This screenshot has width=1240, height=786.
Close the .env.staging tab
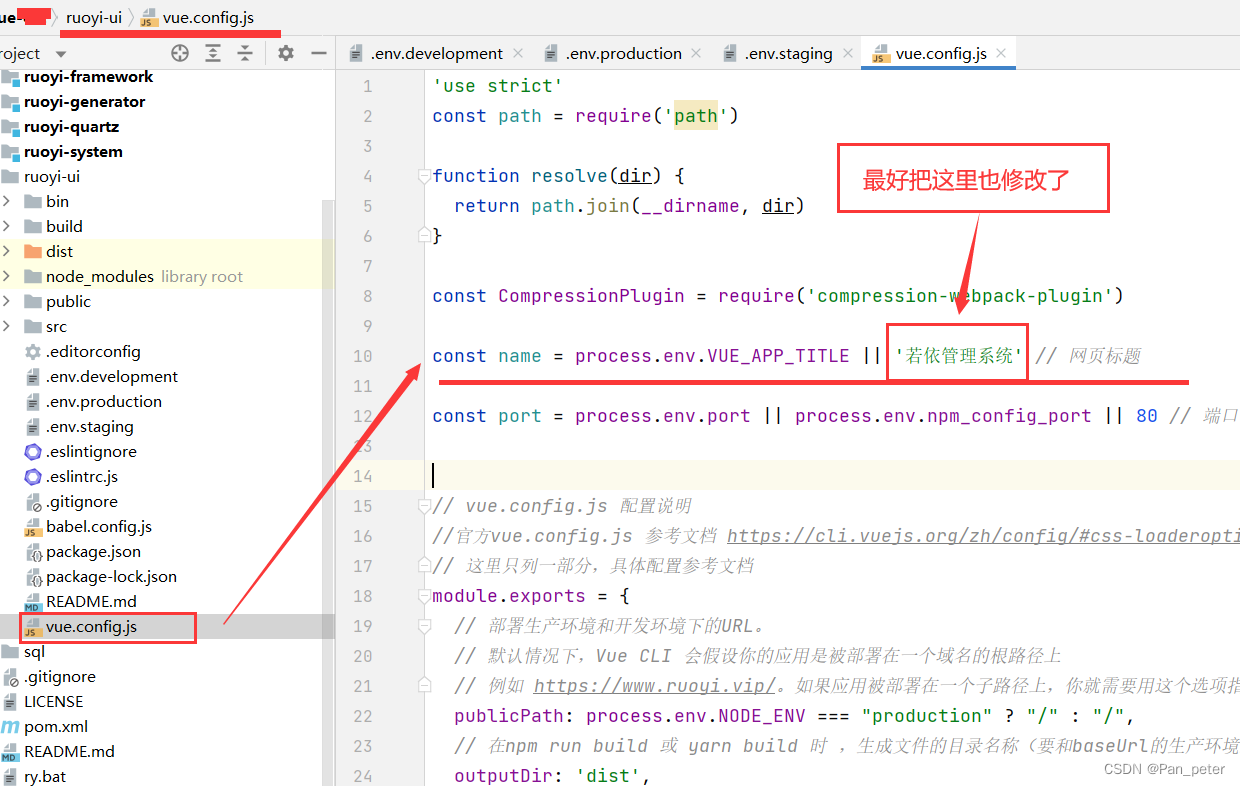(x=847, y=53)
